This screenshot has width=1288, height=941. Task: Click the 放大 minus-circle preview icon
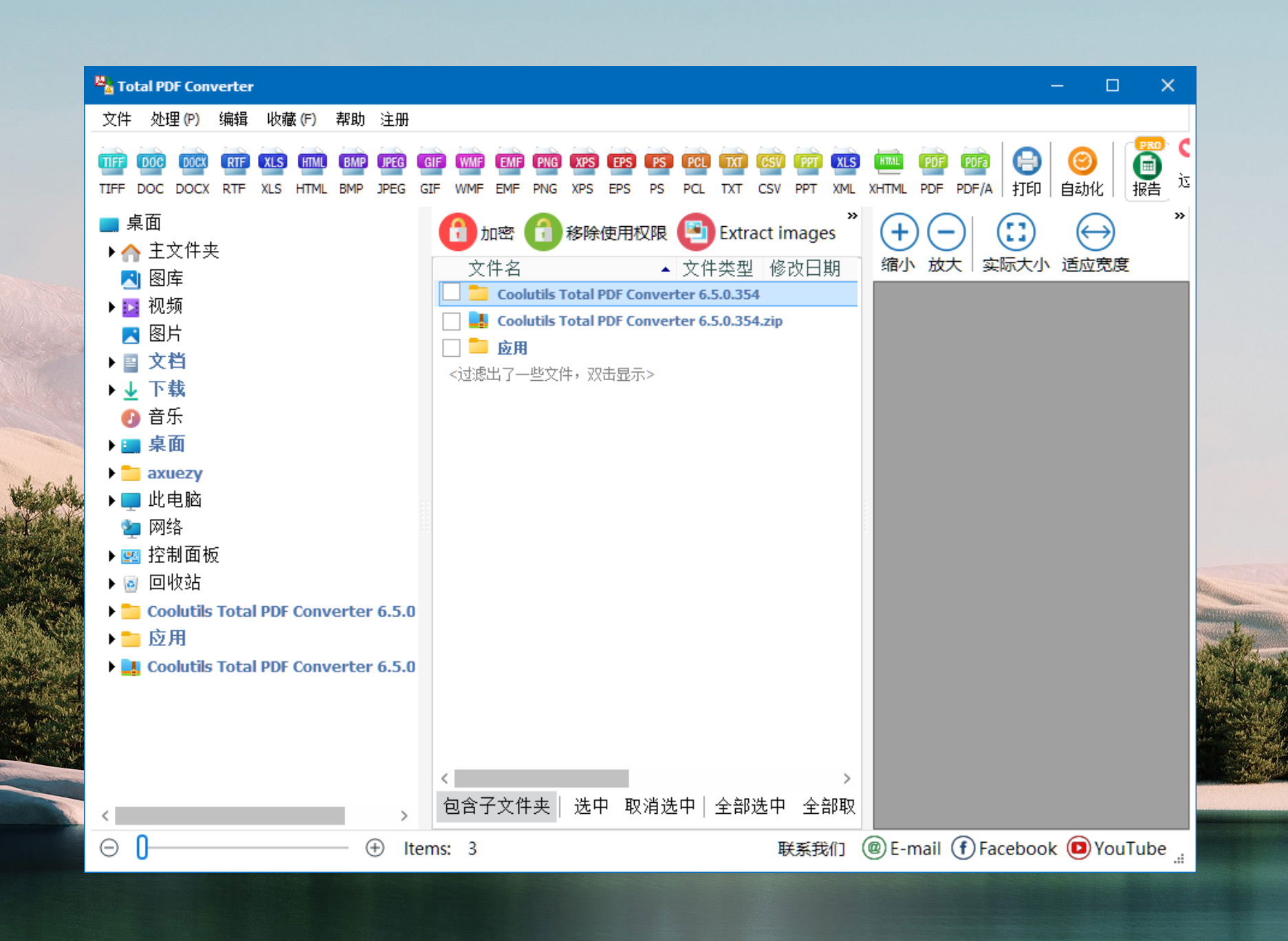pos(946,243)
